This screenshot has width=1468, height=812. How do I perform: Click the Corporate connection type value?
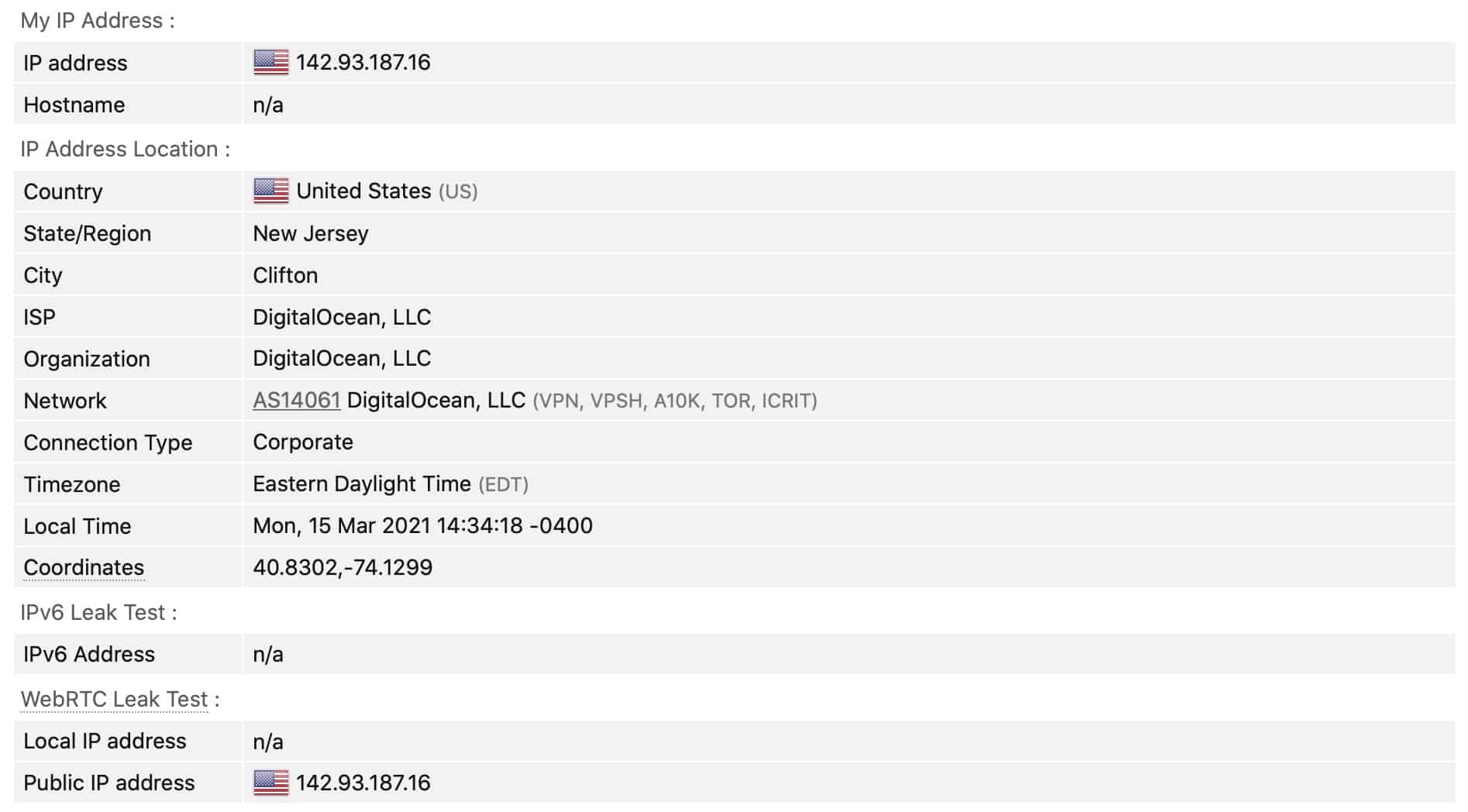[303, 442]
